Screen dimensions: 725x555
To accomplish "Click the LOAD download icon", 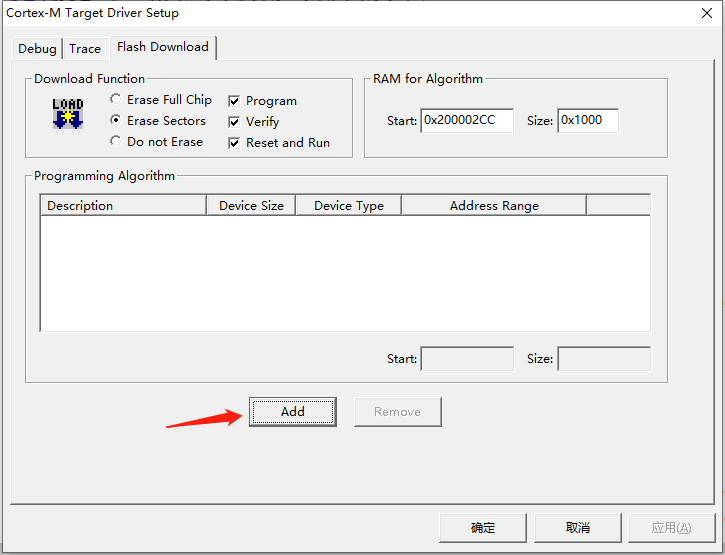I will point(68,113).
